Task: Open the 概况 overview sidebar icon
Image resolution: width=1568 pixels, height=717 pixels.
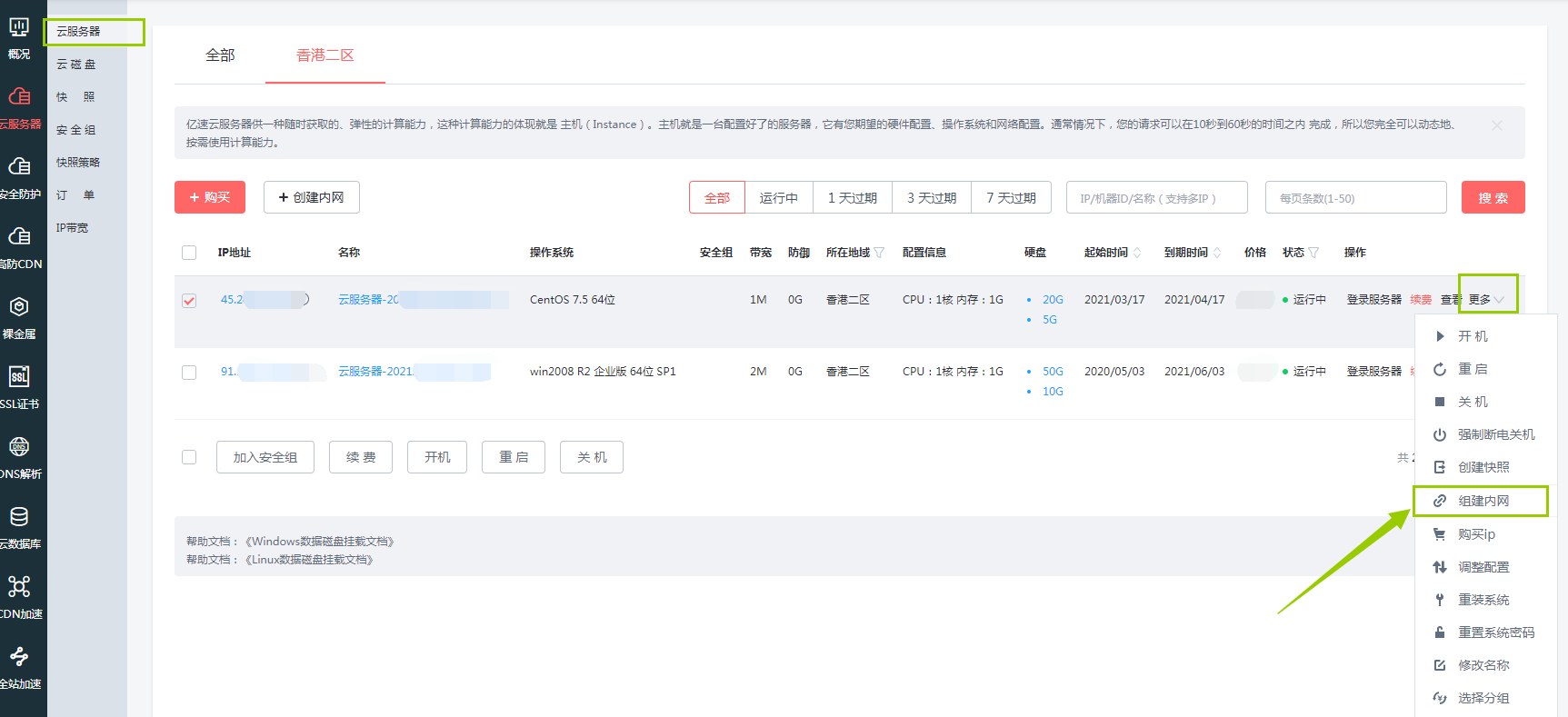Action: 19,28
